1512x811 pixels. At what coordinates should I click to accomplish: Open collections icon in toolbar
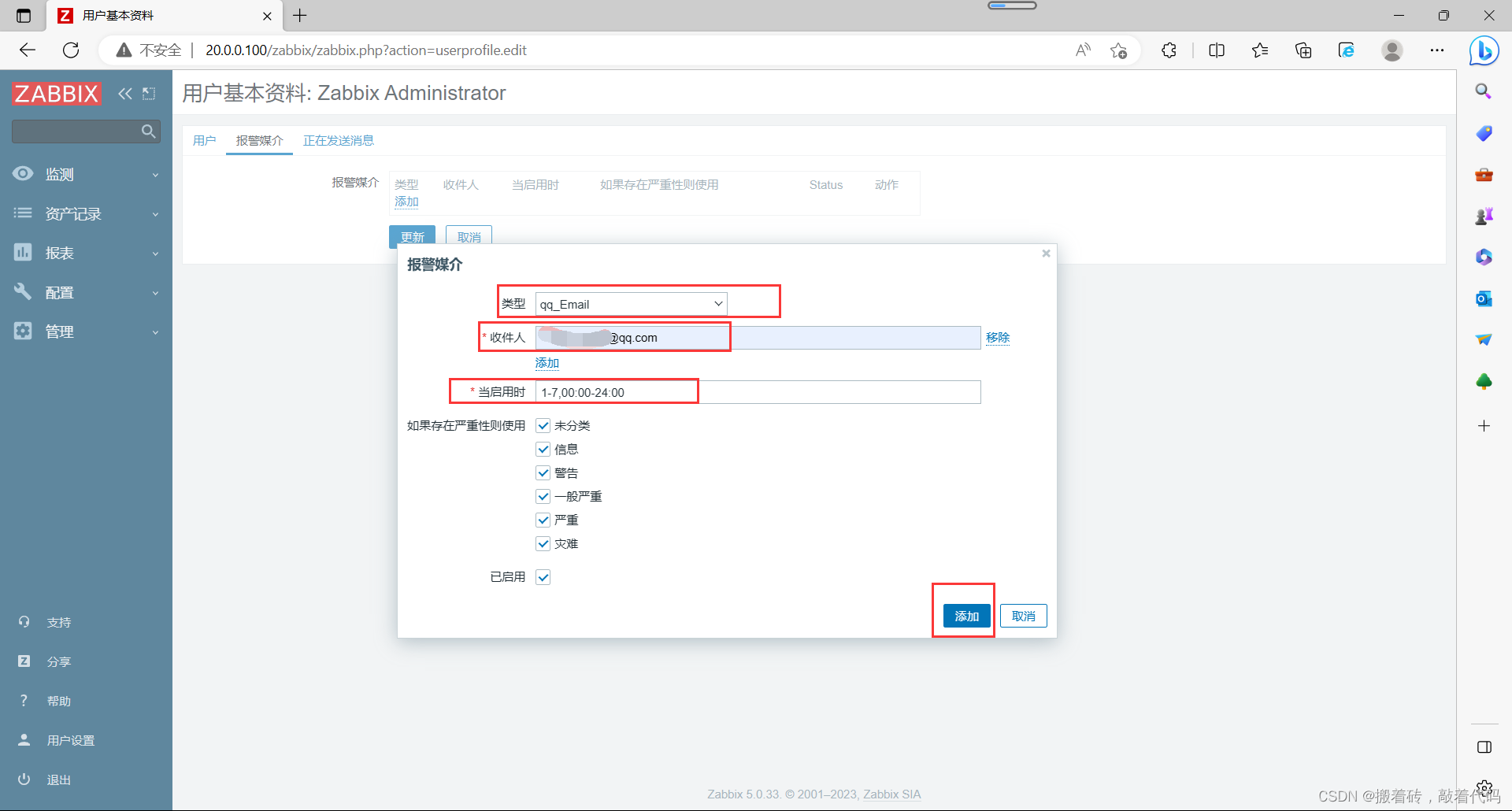(x=1303, y=50)
